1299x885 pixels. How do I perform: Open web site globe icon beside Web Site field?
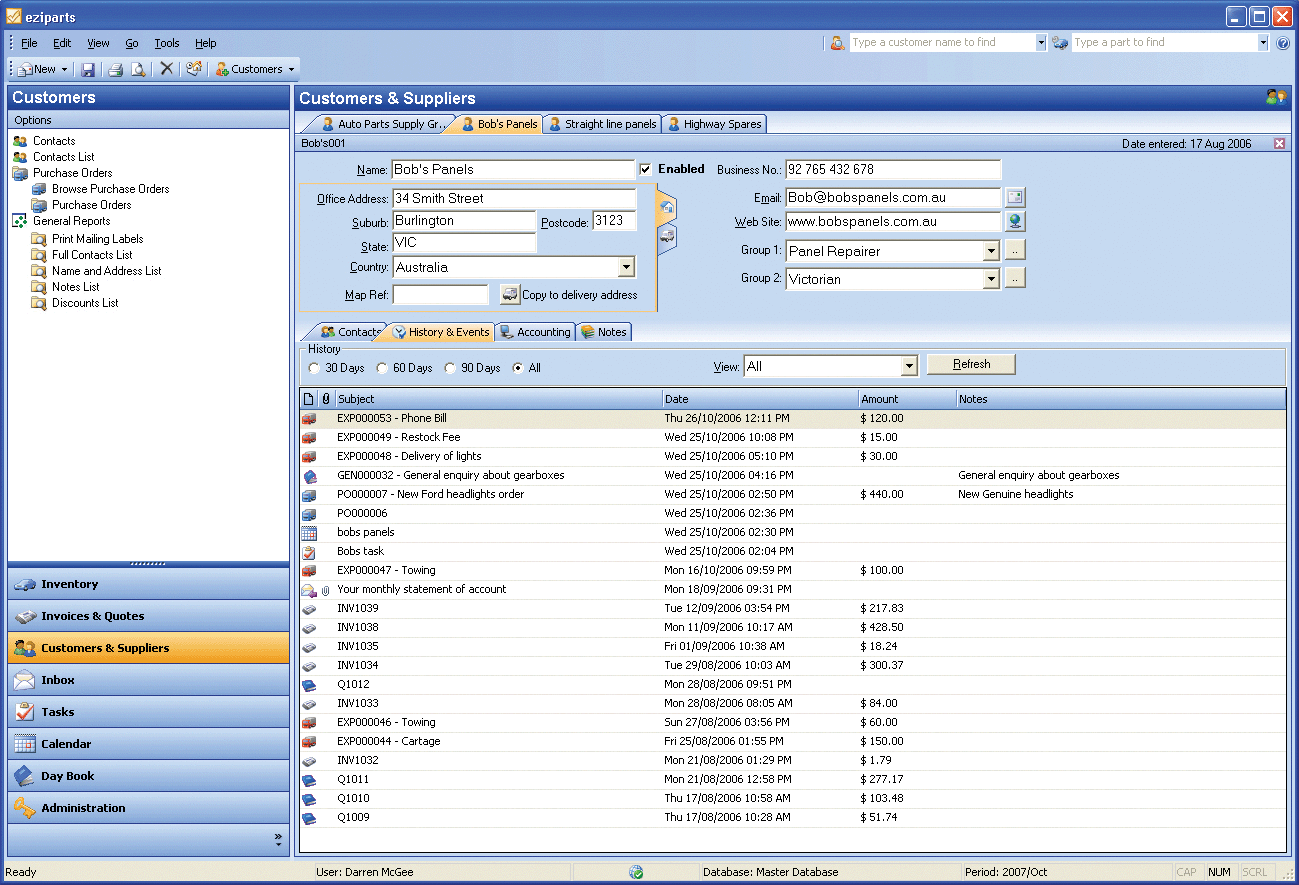point(1015,221)
